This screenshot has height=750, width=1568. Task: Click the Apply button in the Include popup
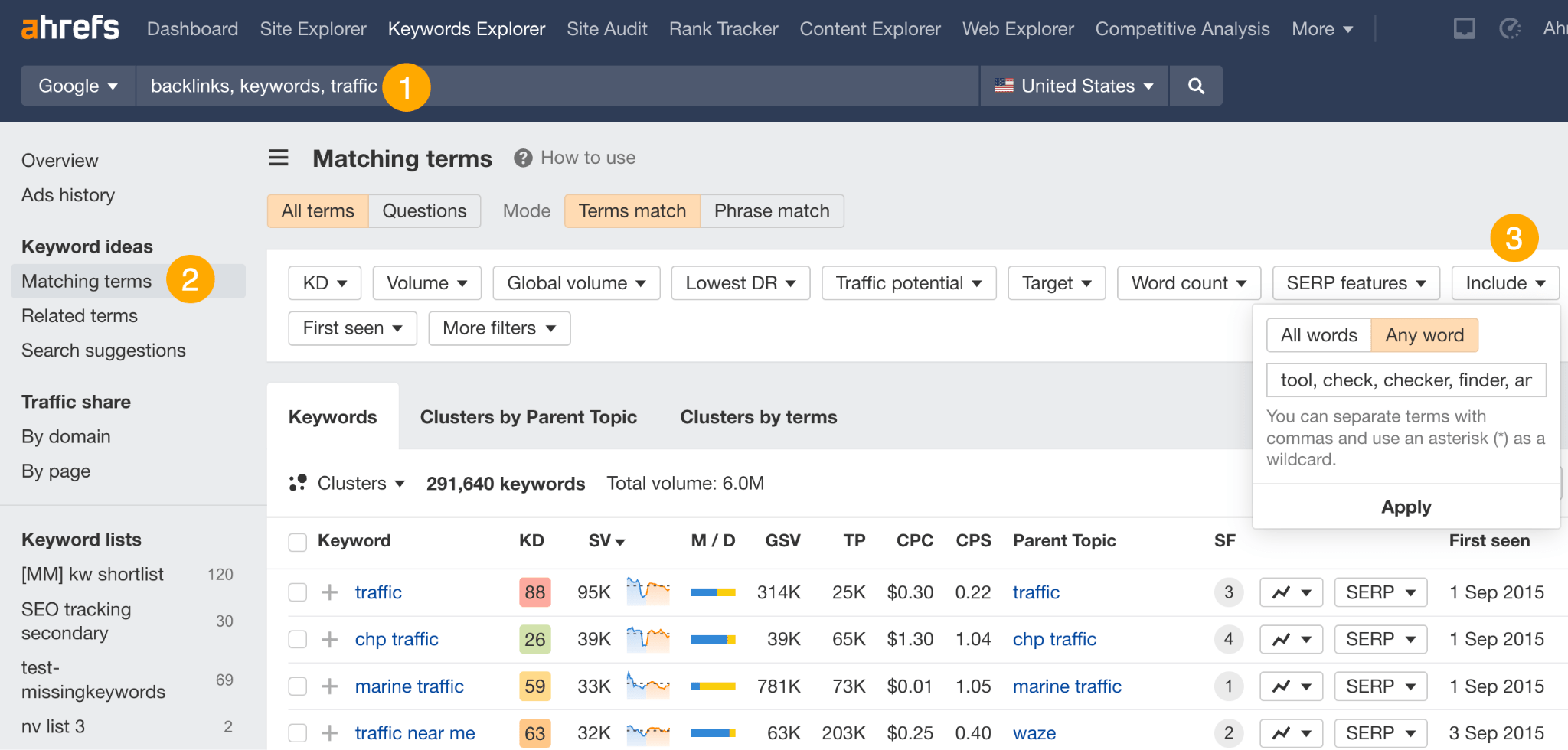1406,507
